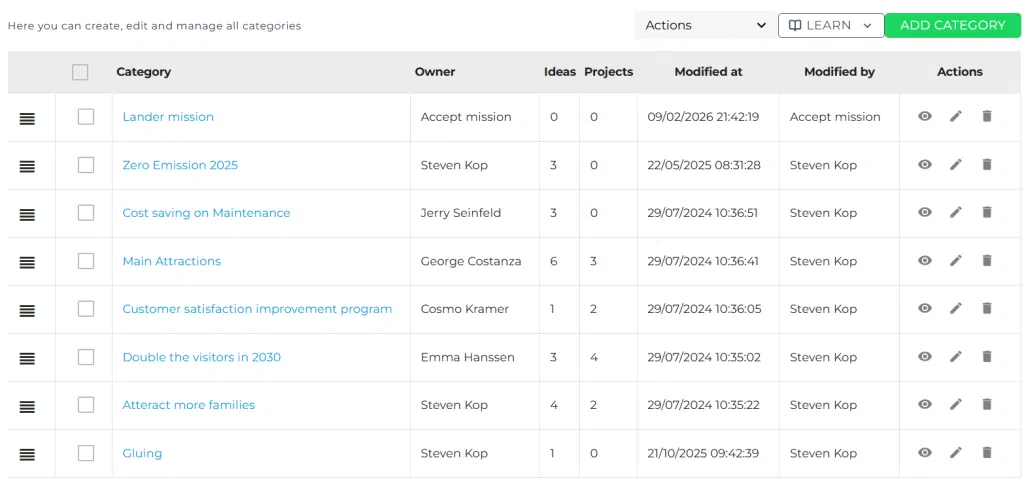Delete the Gluing category with trash icon

click(987, 453)
